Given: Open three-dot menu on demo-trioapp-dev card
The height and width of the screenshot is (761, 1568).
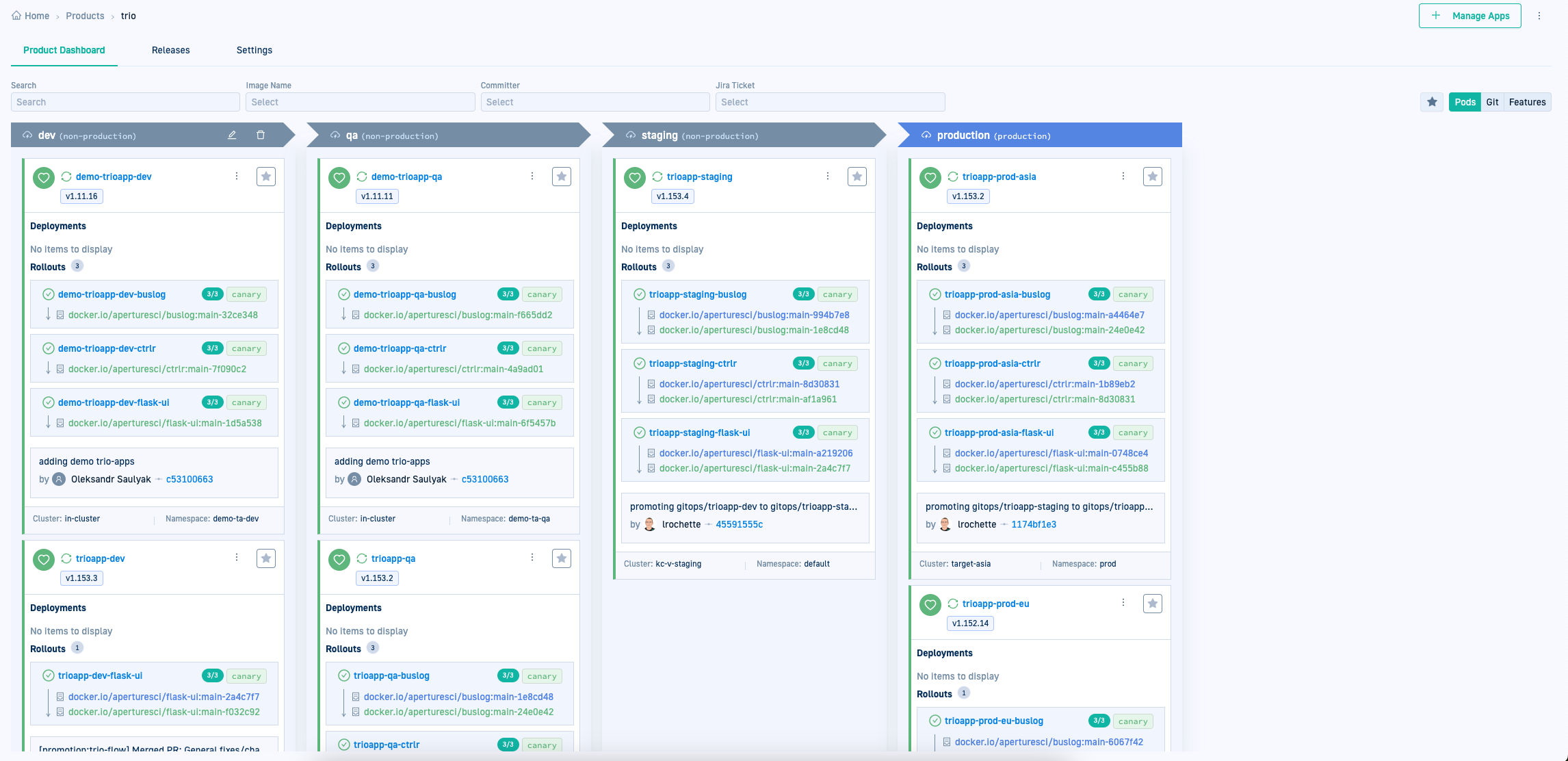Looking at the screenshot, I should tap(237, 176).
